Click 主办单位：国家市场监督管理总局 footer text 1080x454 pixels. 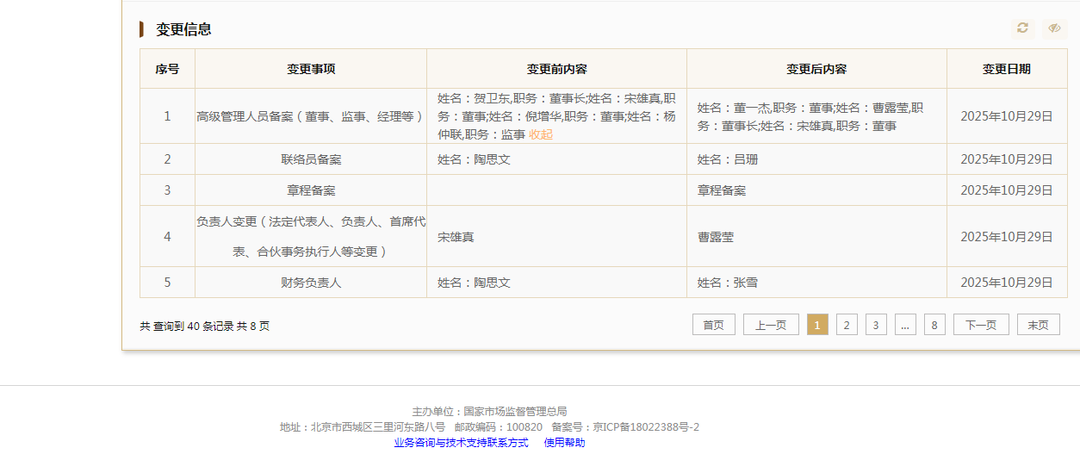point(489,411)
